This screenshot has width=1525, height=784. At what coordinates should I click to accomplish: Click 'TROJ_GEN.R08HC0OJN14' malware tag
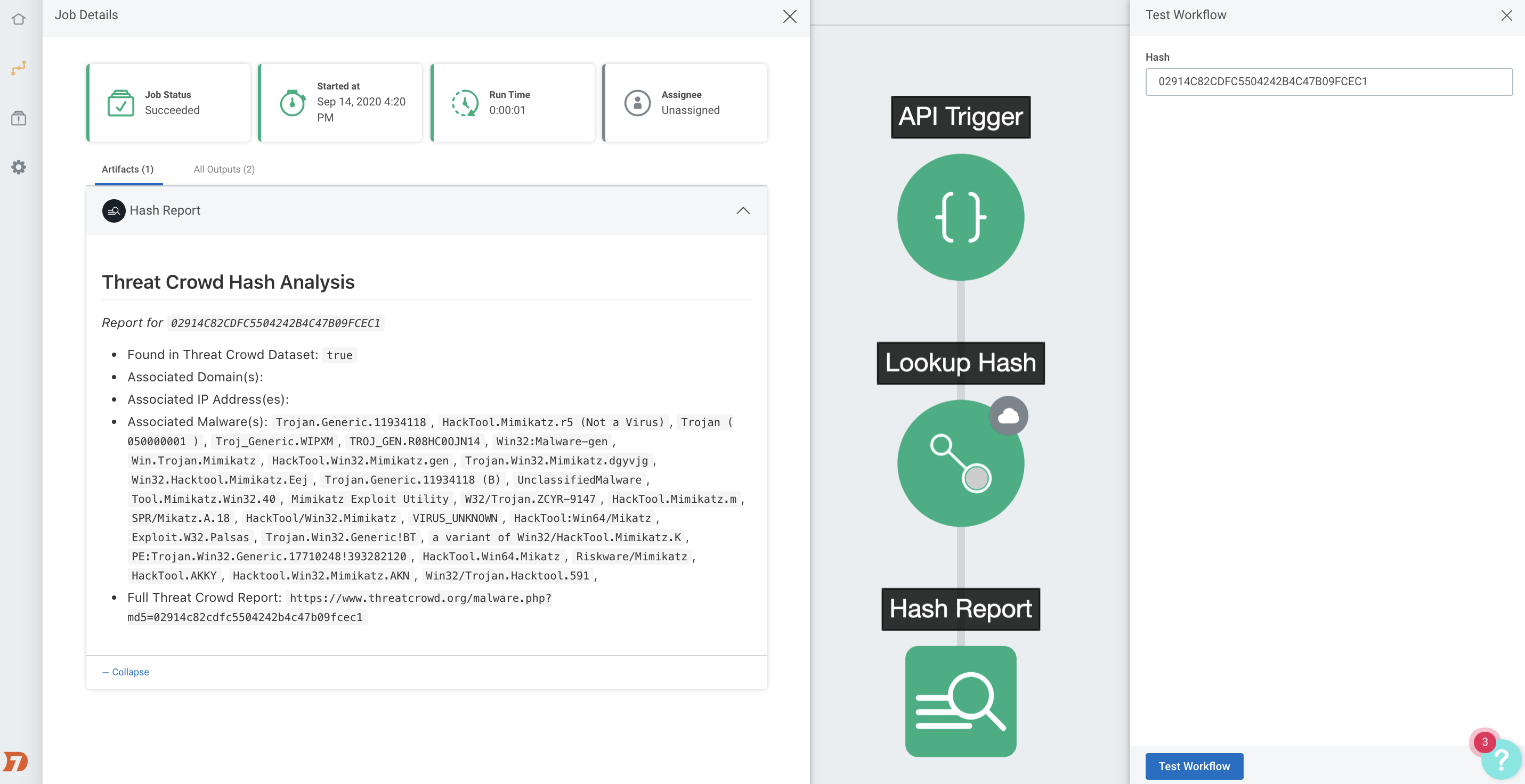coord(415,442)
